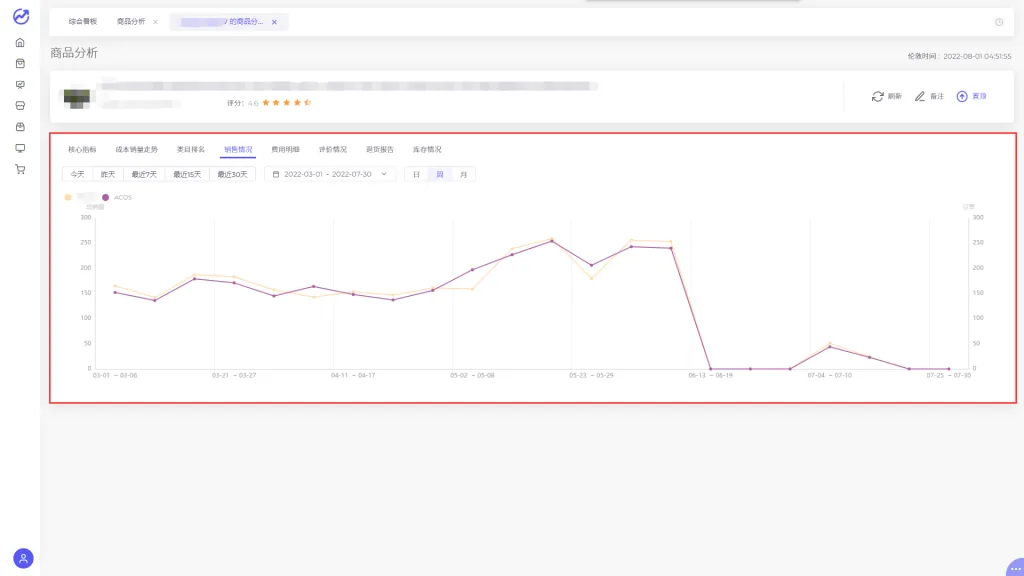Close the active 的商品分... page tab

tap(274, 22)
